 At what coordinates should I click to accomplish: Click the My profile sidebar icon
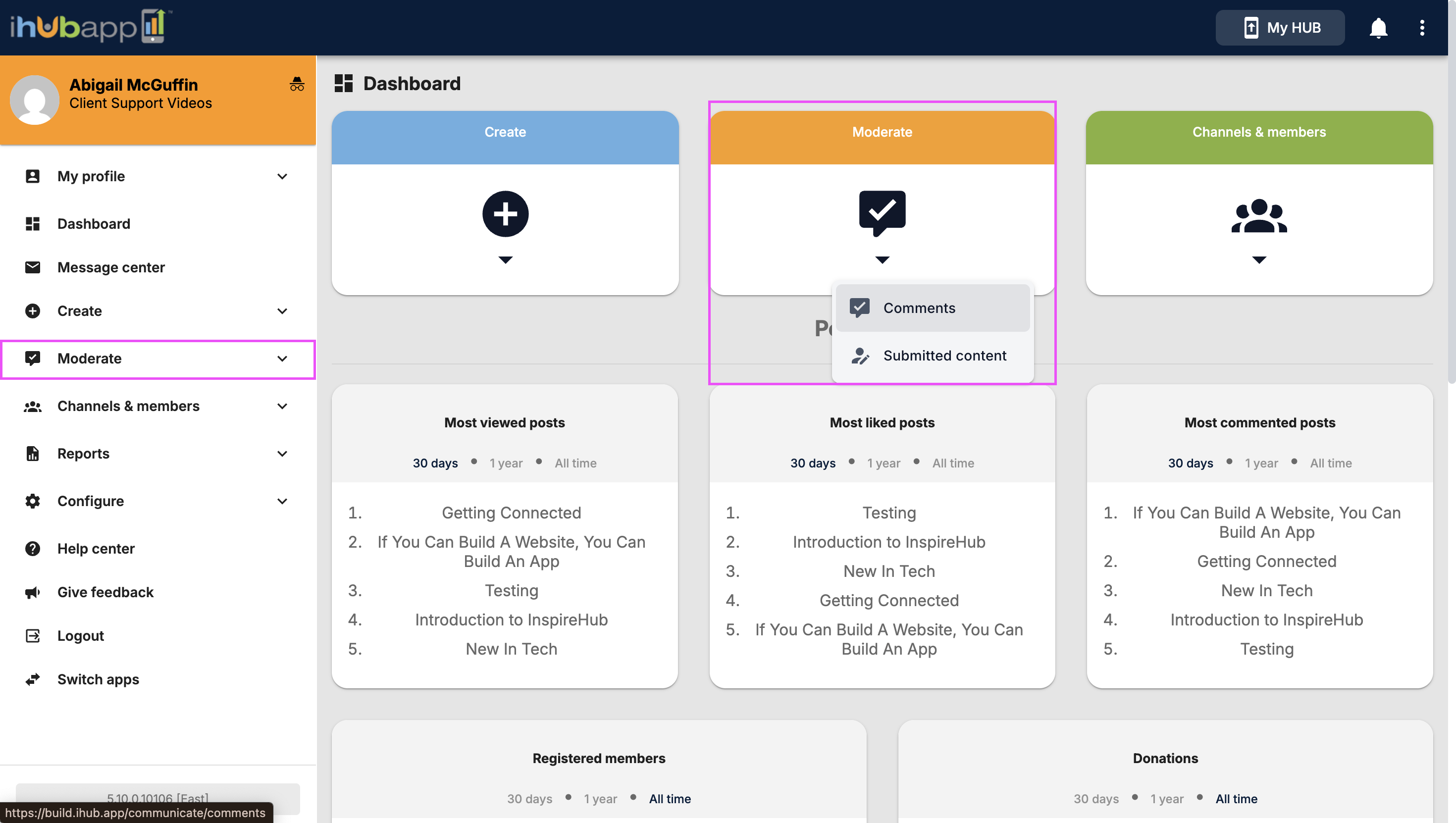[x=33, y=176]
